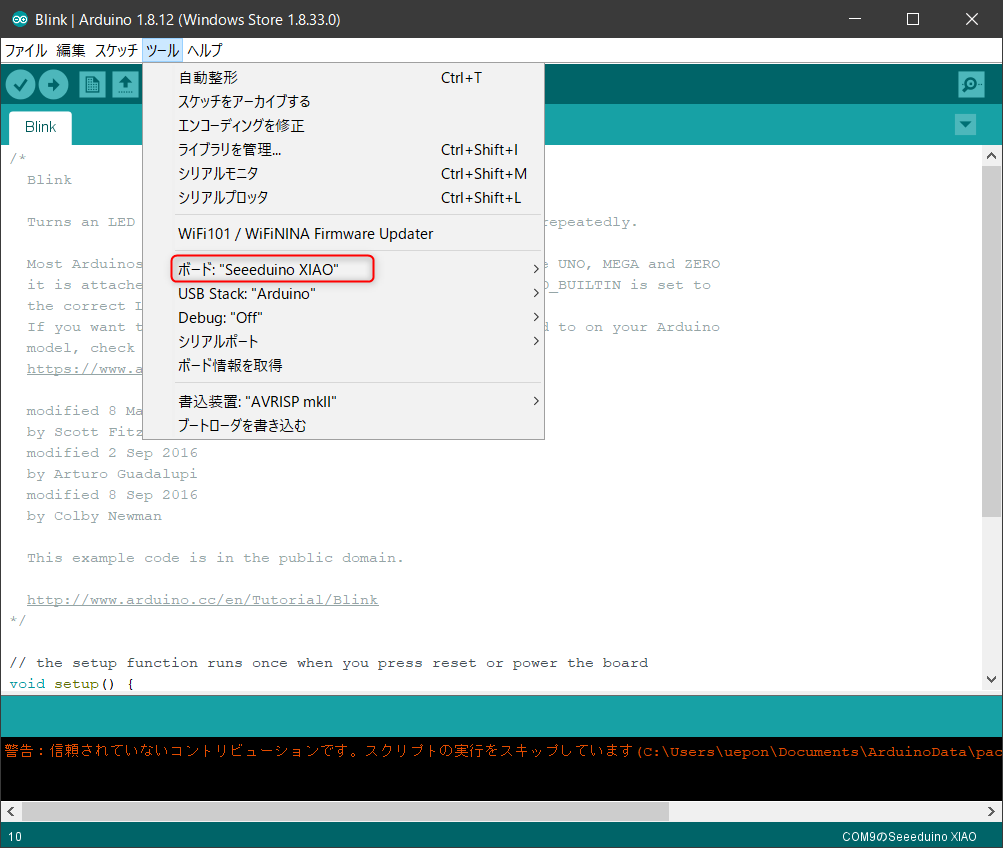Click "modified 2 Sep 2016" comment line
Image resolution: width=1003 pixels, height=848 pixels.
(112, 453)
